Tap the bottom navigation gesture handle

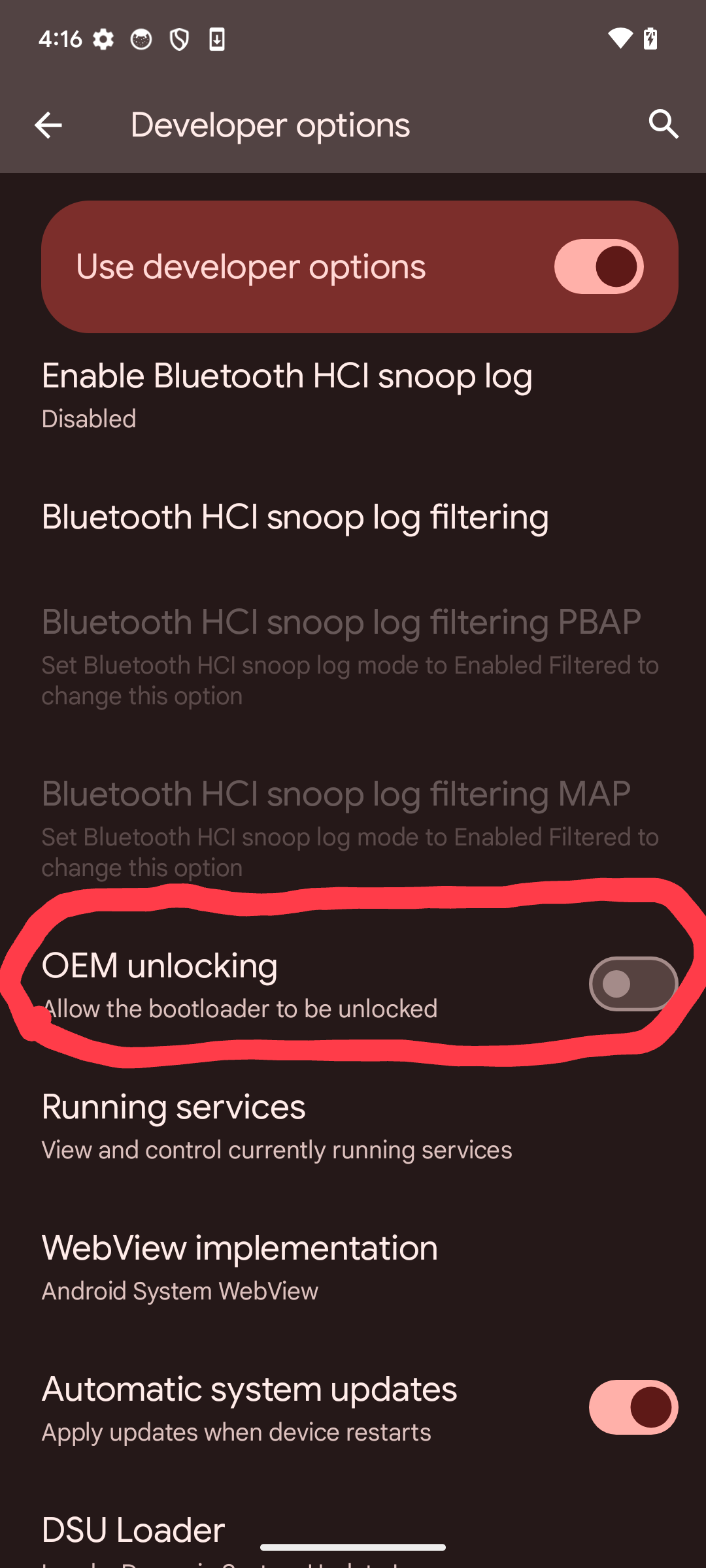pyautogui.click(x=353, y=1547)
